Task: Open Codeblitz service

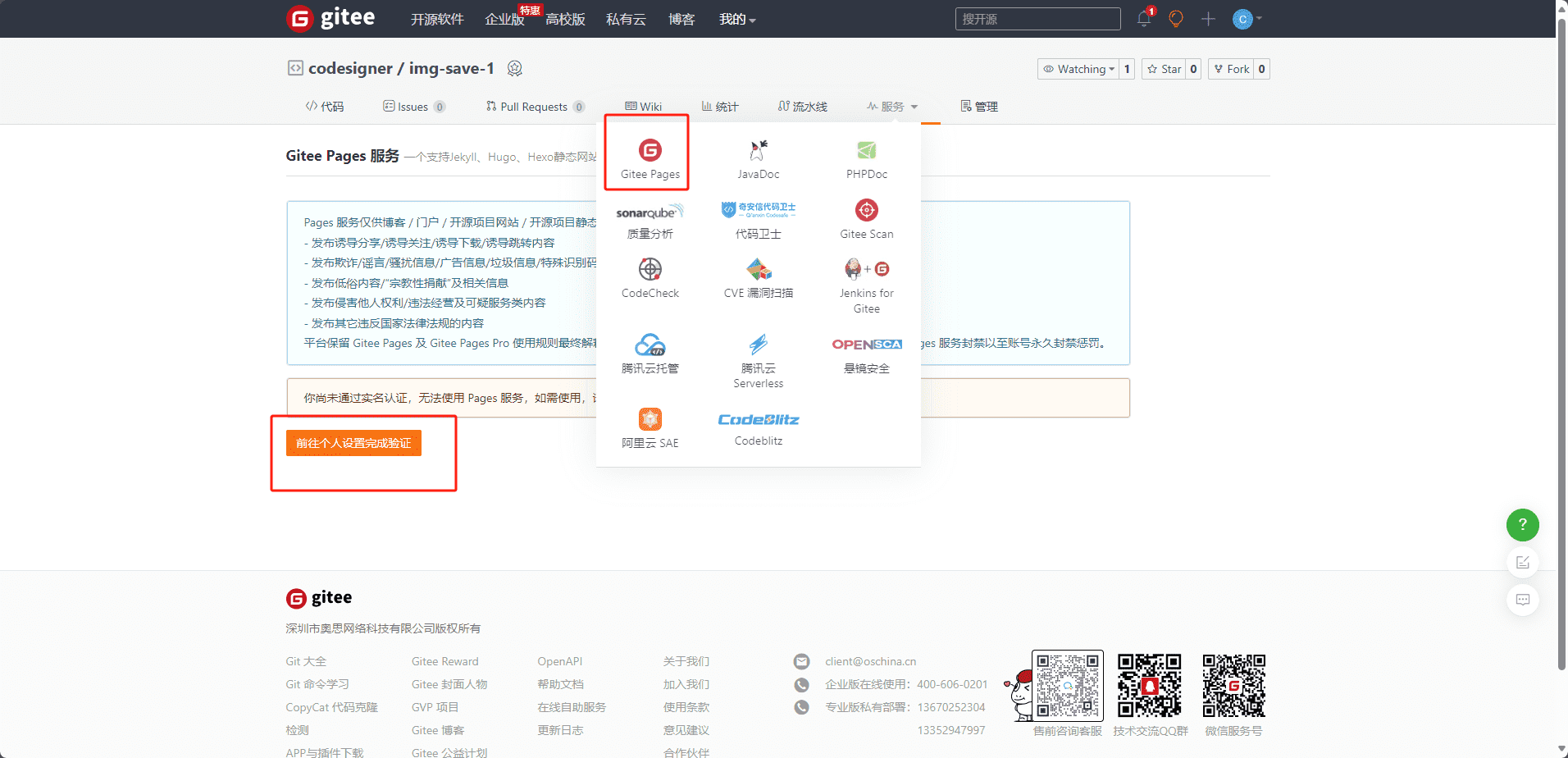Action: coord(758,429)
